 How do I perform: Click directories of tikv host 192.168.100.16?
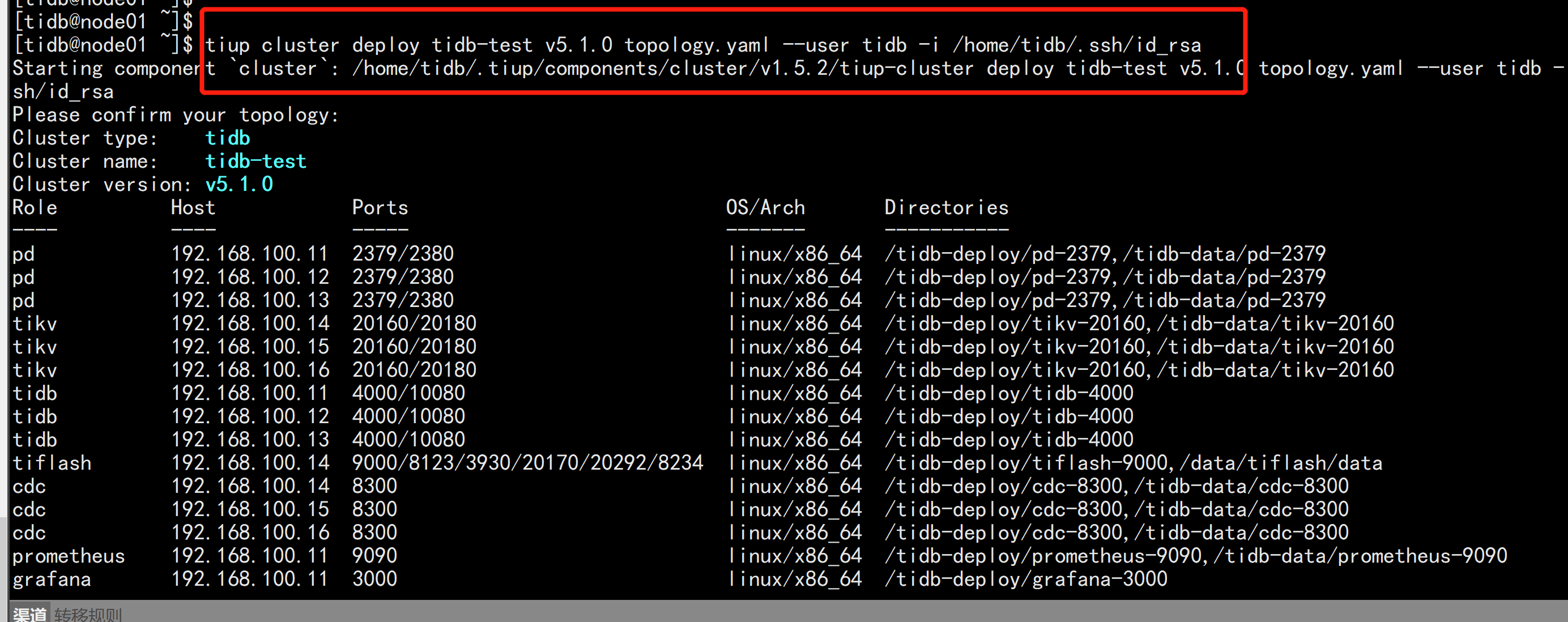[x=1140, y=370]
